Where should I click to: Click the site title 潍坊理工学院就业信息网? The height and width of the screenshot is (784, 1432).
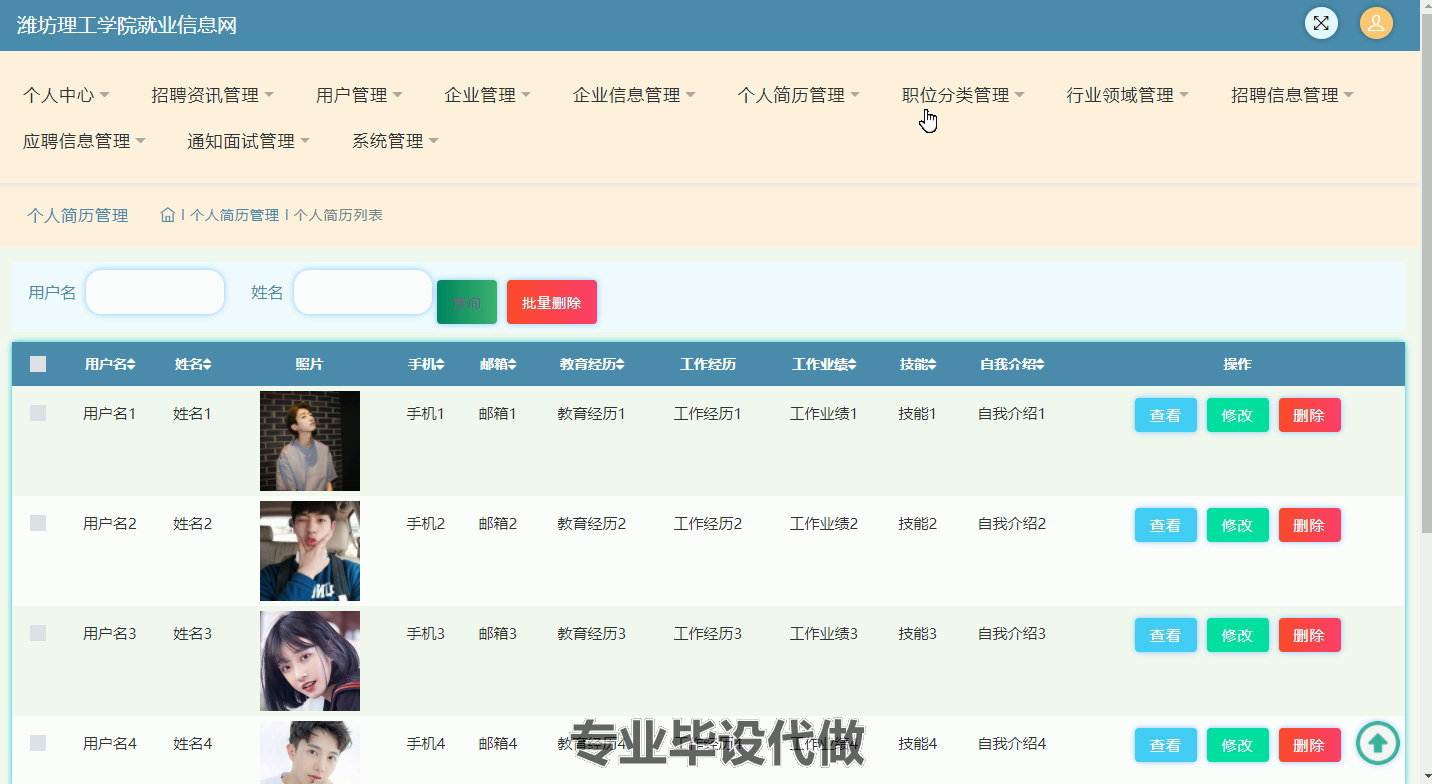127,25
